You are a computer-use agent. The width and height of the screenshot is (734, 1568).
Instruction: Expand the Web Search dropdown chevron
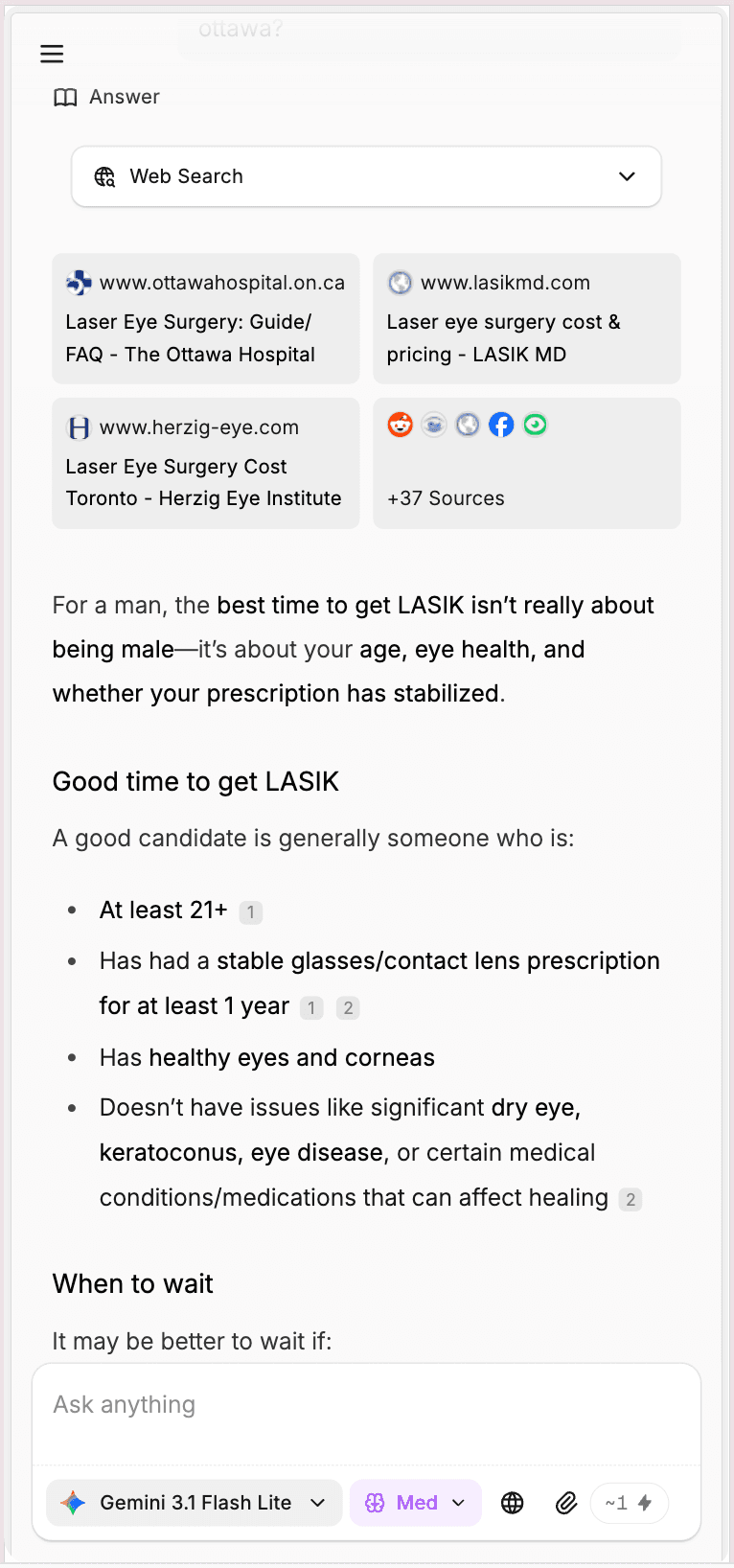[627, 176]
